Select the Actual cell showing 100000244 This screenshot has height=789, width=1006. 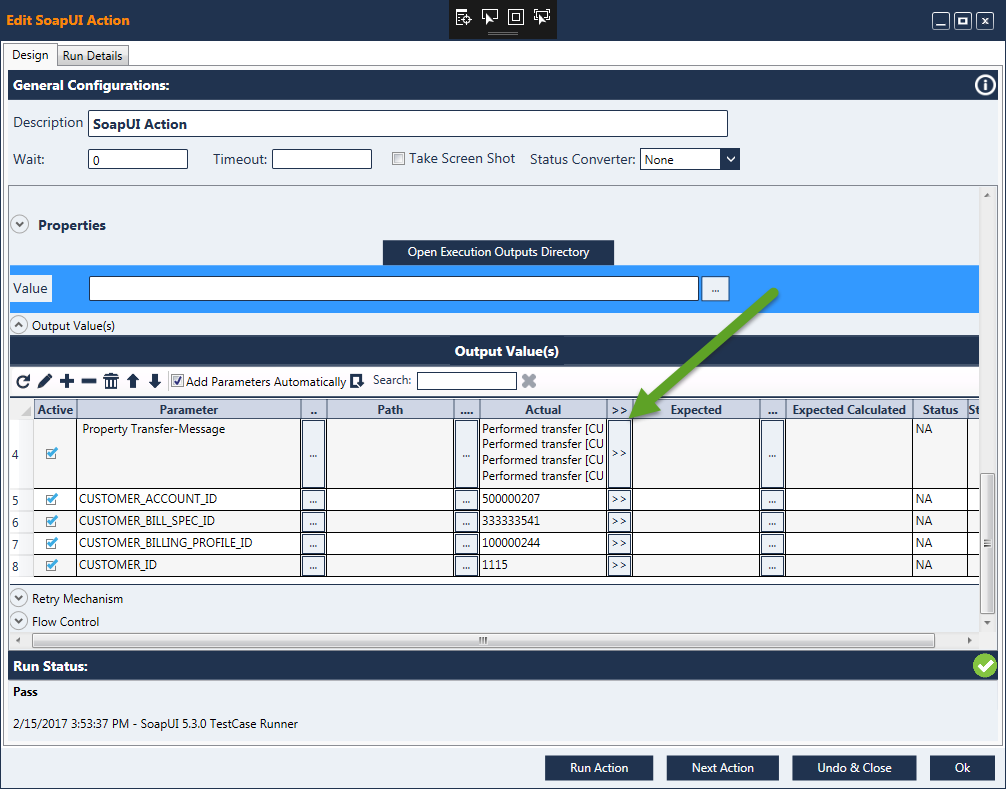(x=543, y=543)
